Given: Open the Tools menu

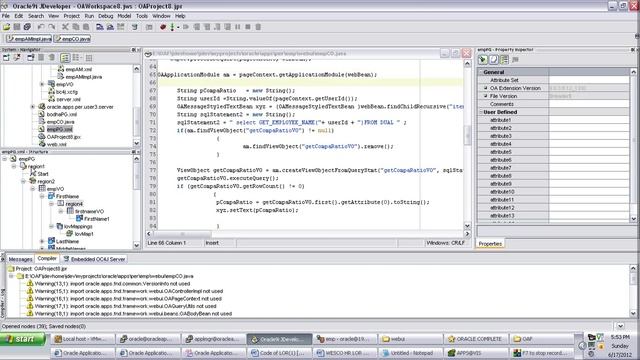Looking at the screenshot, I should (142, 16).
